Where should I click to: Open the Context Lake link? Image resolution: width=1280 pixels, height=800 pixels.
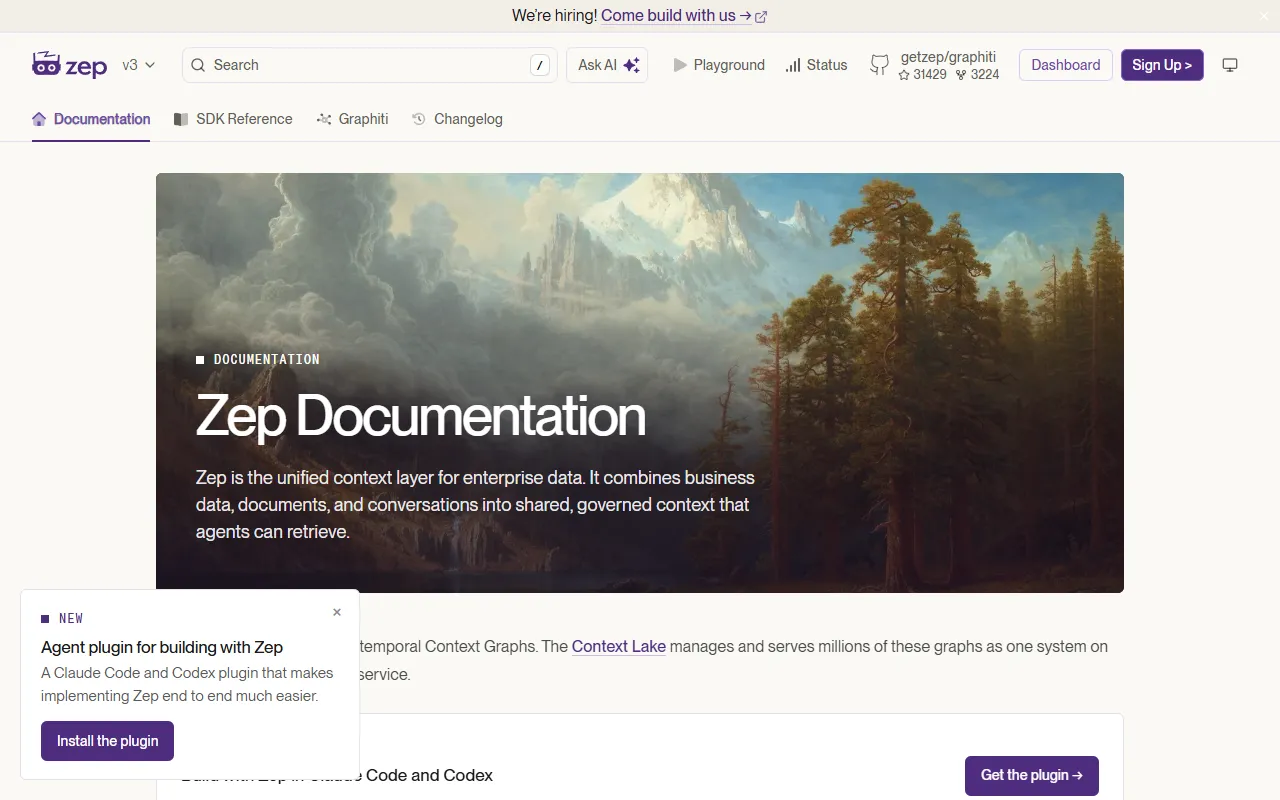pos(619,646)
